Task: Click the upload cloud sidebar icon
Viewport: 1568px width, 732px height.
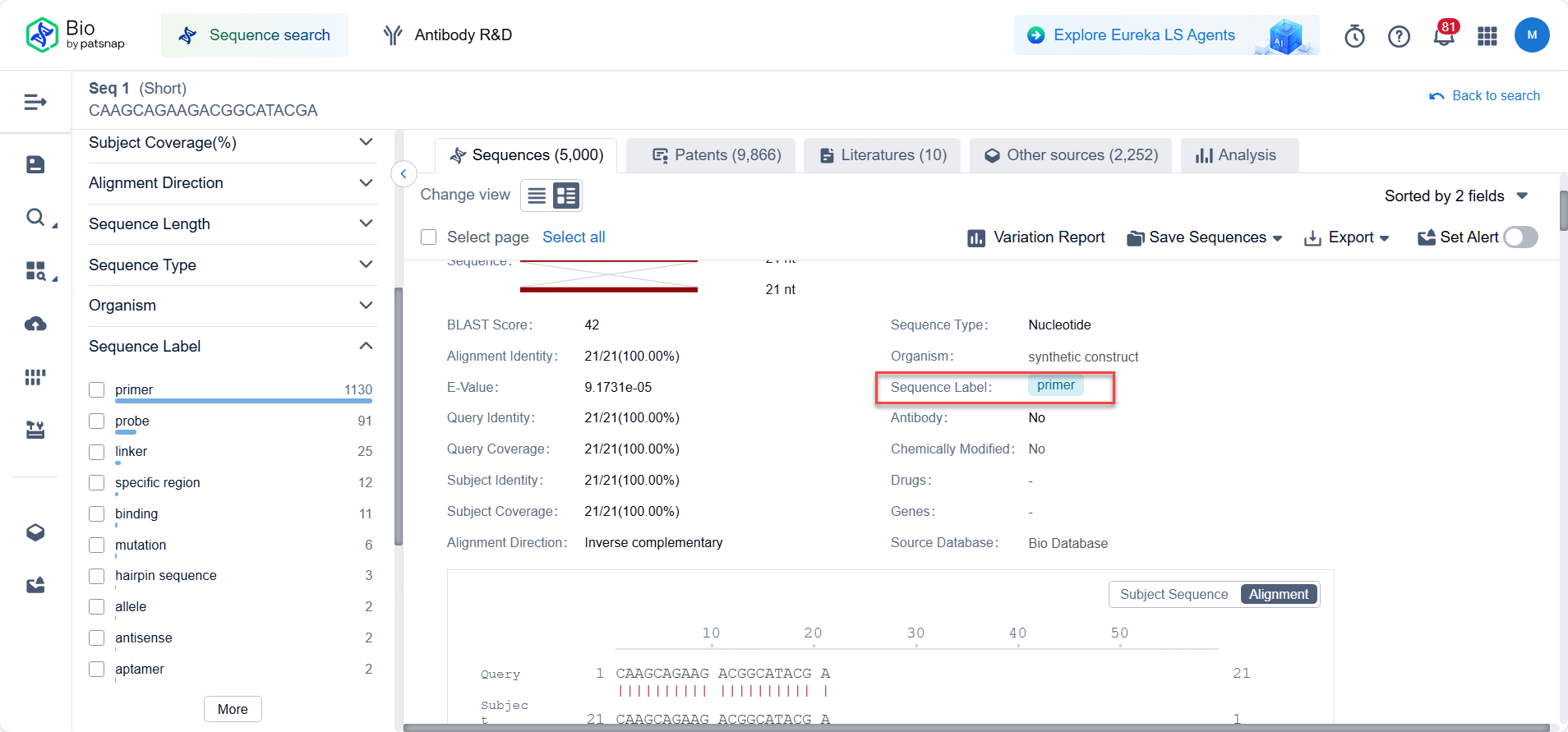Action: pyautogui.click(x=35, y=324)
